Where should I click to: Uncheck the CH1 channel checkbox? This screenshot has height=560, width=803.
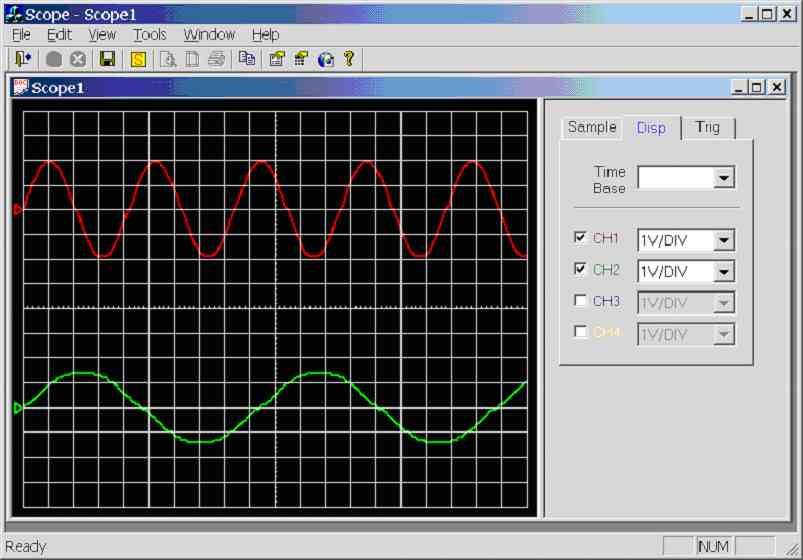(x=581, y=238)
